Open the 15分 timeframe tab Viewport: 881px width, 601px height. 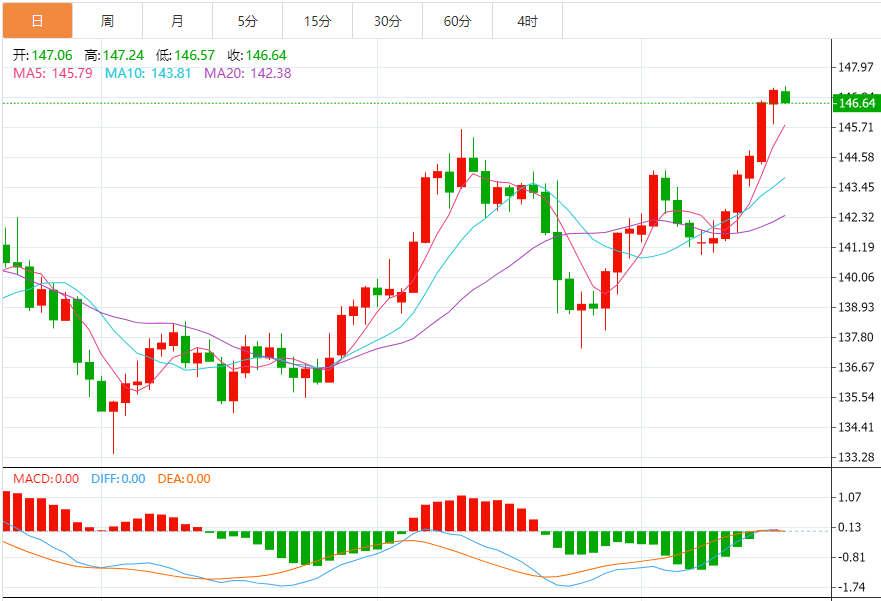click(x=317, y=21)
